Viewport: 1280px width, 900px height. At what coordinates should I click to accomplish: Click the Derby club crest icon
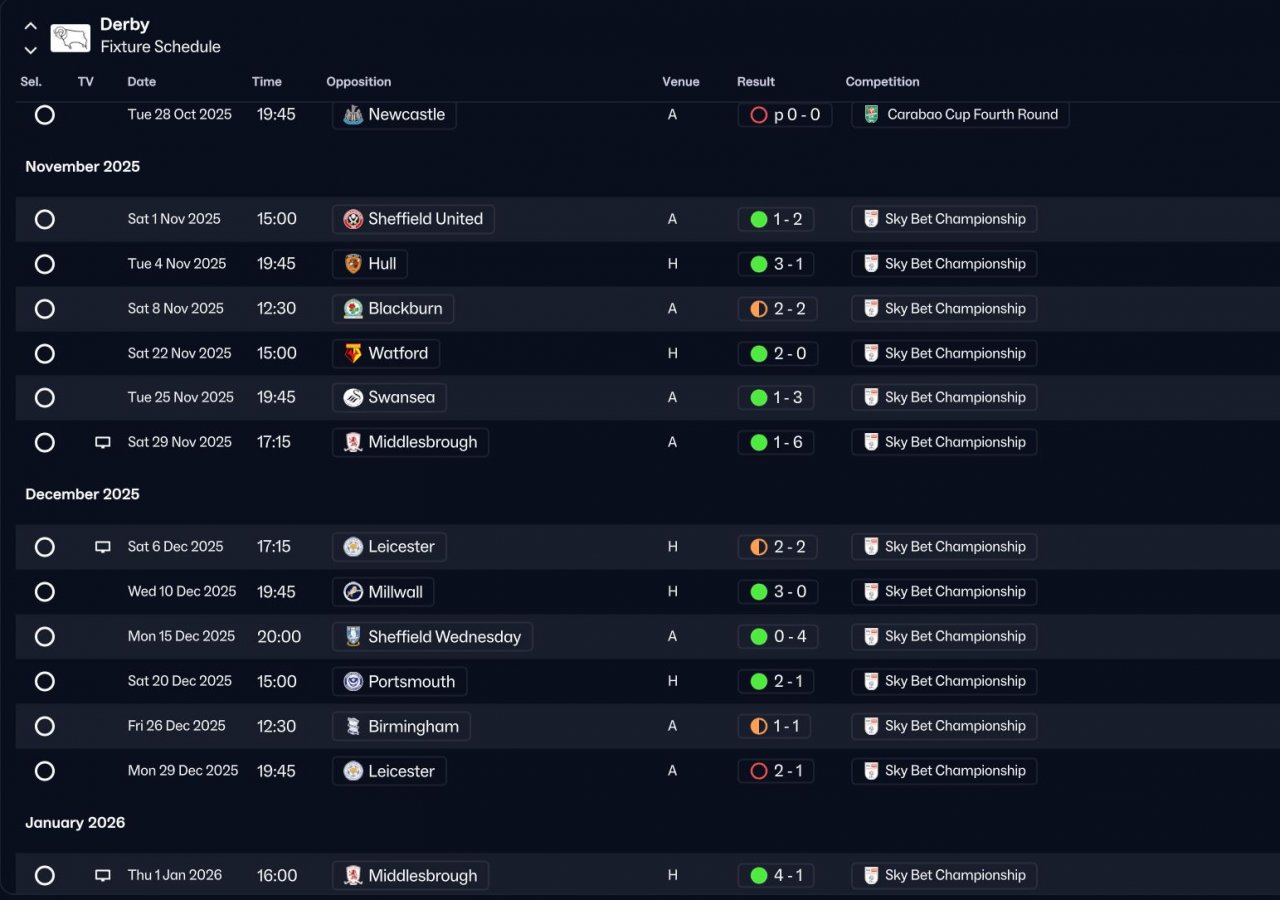tap(70, 37)
